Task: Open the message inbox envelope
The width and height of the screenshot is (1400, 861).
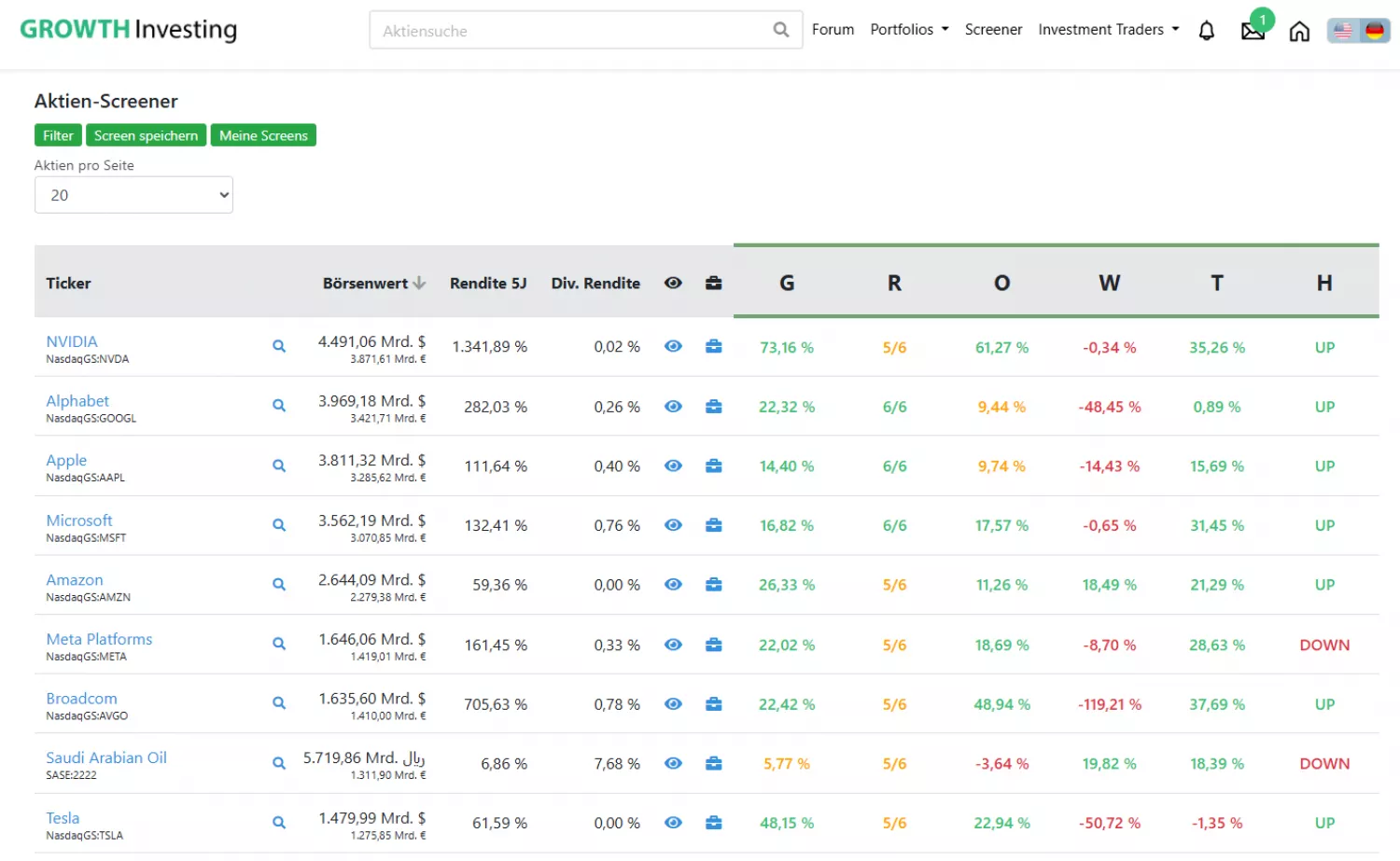Action: click(1253, 30)
